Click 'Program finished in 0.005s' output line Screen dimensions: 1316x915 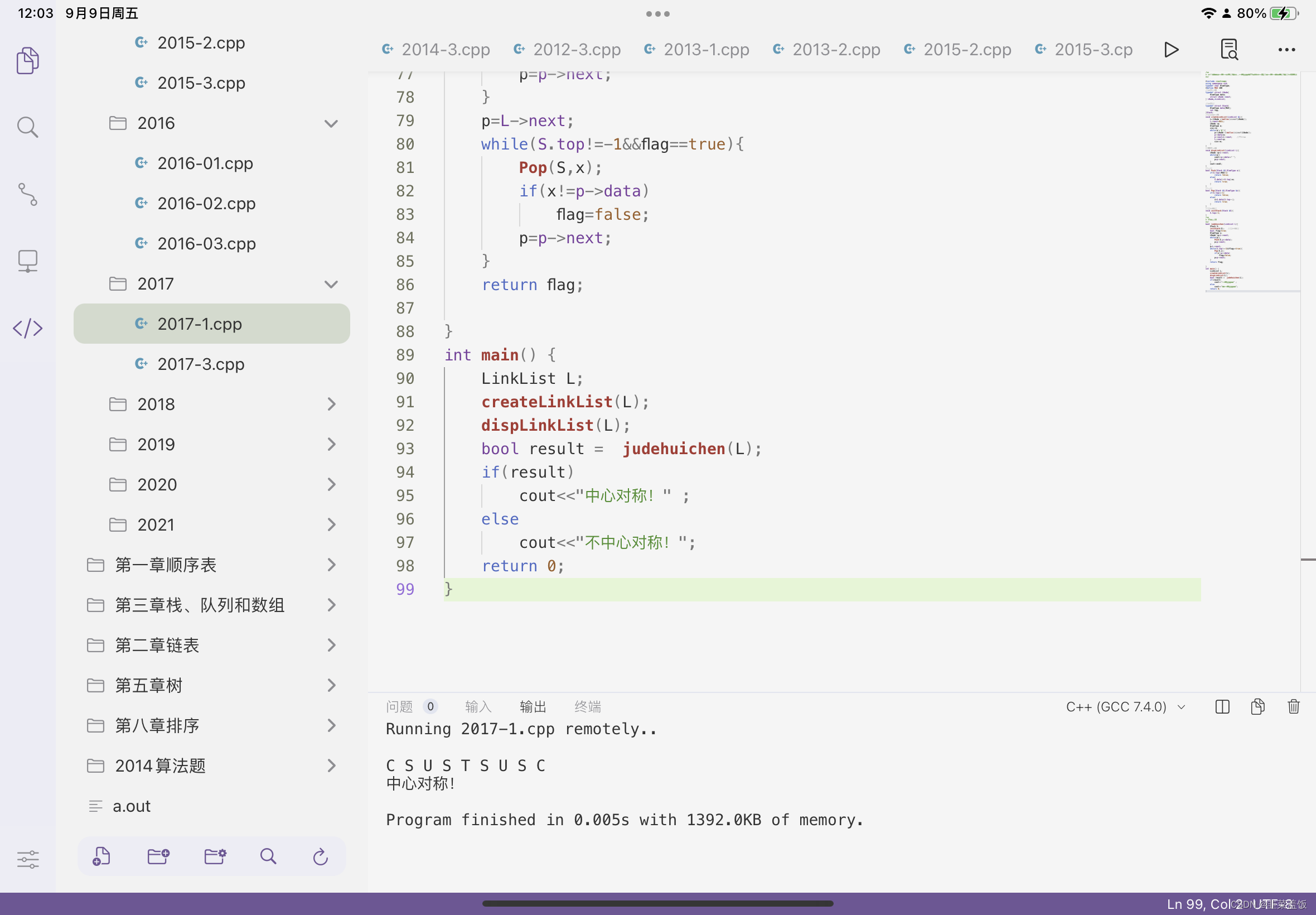point(624,820)
